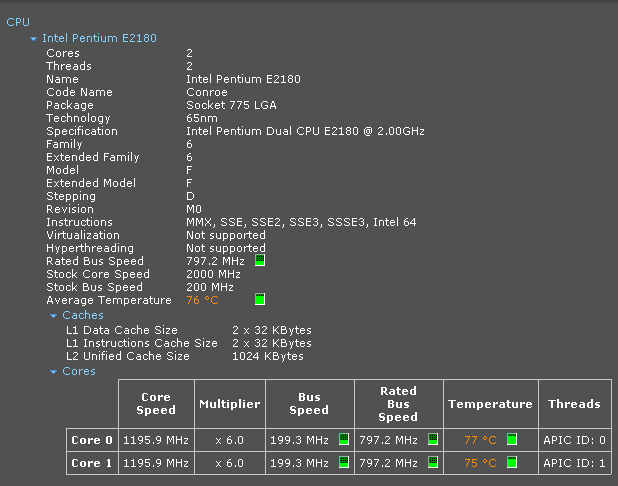Click the Hyperthreading Not supported value
This screenshot has width=618, height=486.
click(226, 248)
